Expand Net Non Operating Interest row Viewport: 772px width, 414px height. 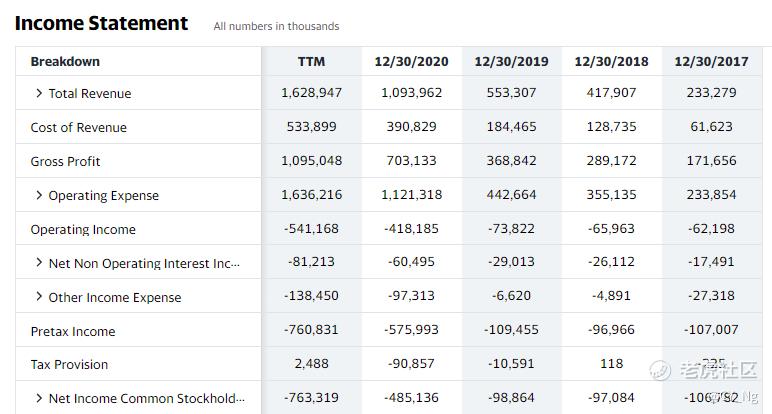tap(39, 264)
